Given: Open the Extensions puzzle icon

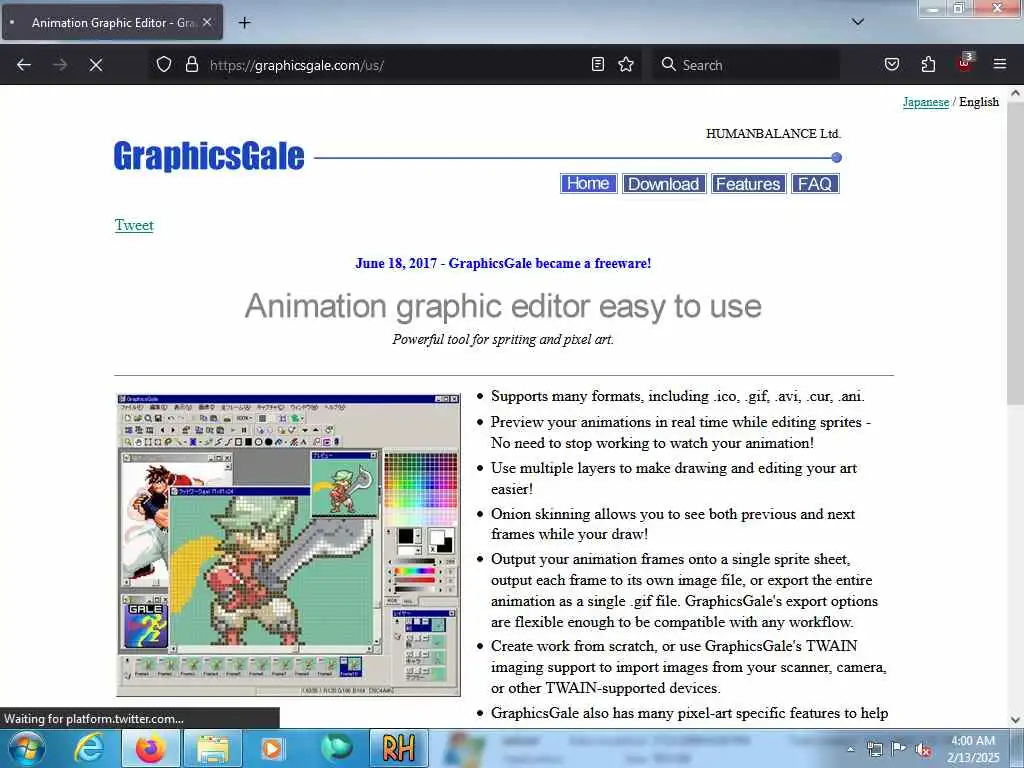Looking at the screenshot, I should pos(928,65).
